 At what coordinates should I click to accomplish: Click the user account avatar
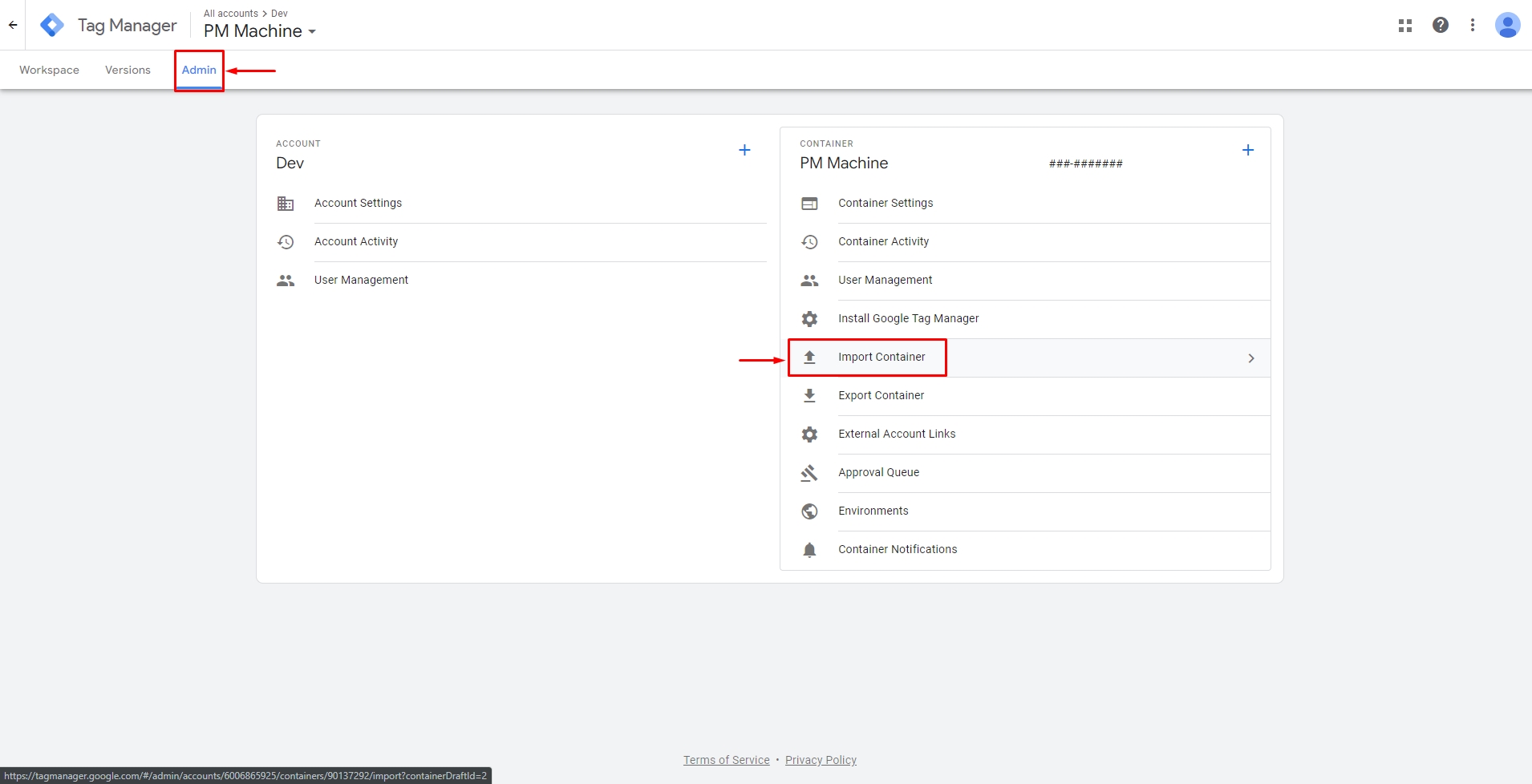point(1508,25)
